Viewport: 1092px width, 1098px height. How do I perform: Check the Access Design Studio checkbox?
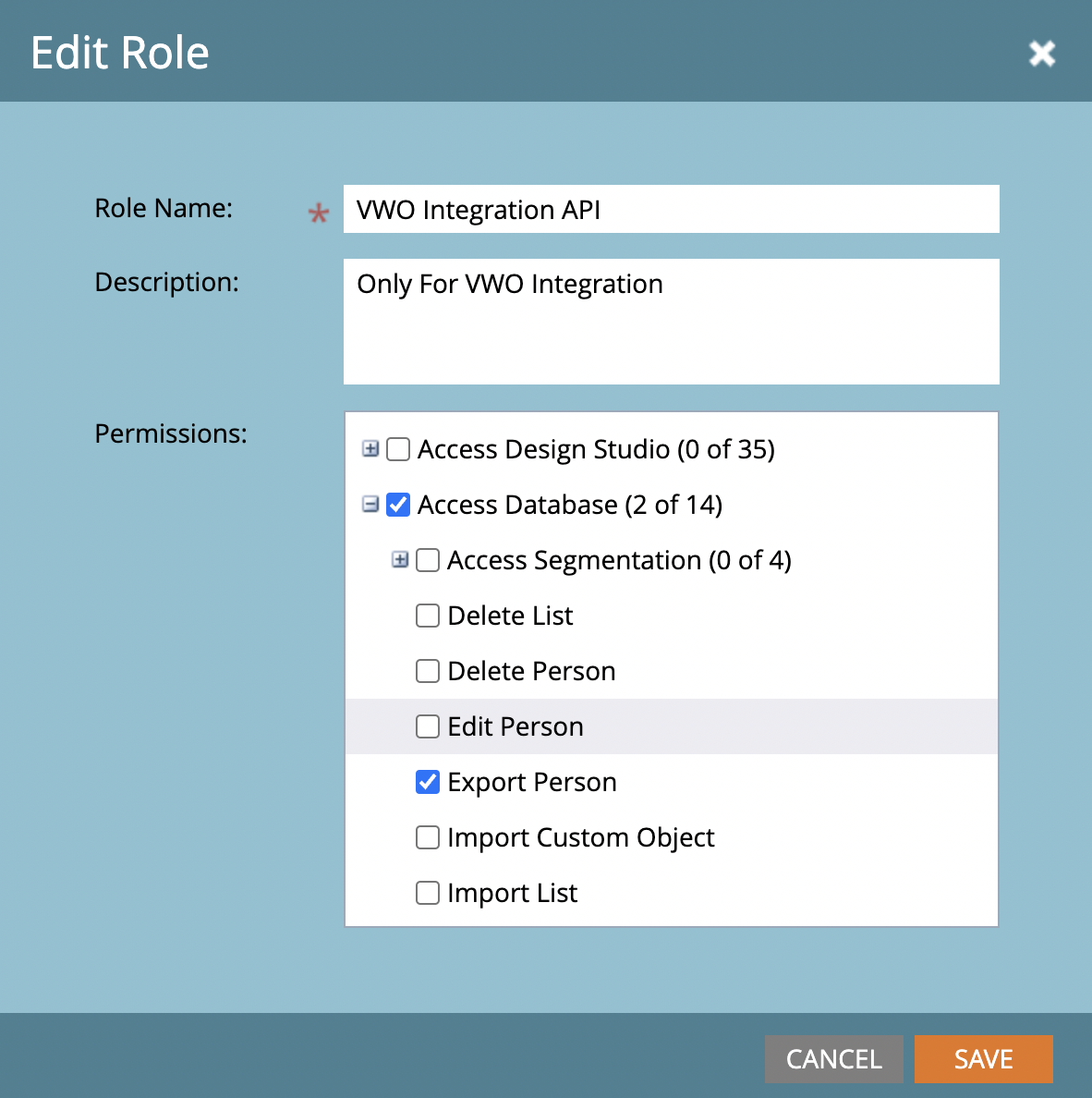pyautogui.click(x=398, y=449)
